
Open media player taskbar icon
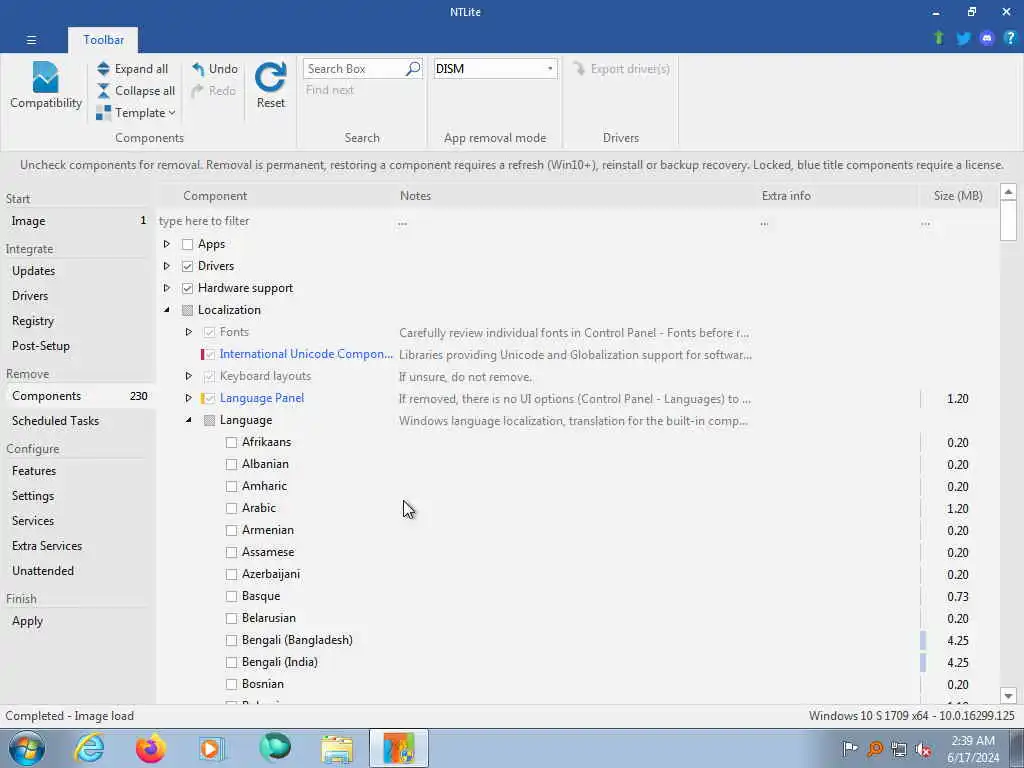212,748
